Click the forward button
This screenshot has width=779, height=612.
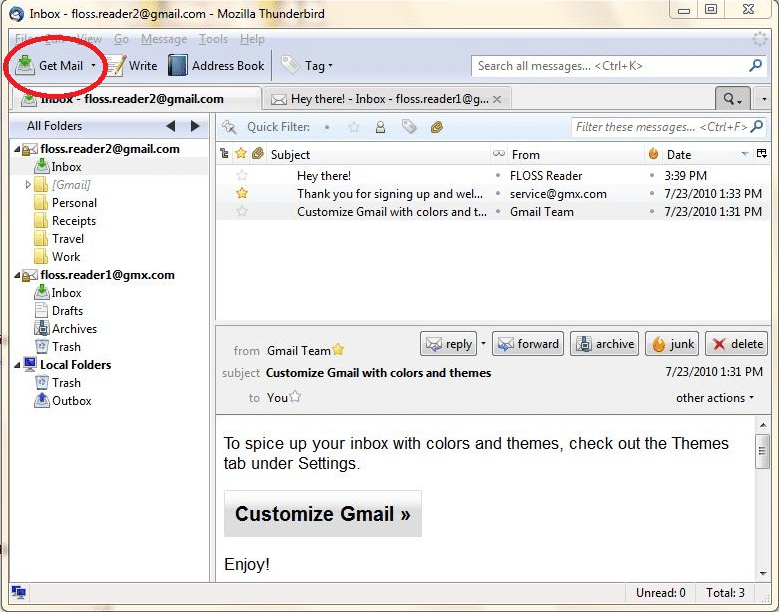[x=528, y=344]
